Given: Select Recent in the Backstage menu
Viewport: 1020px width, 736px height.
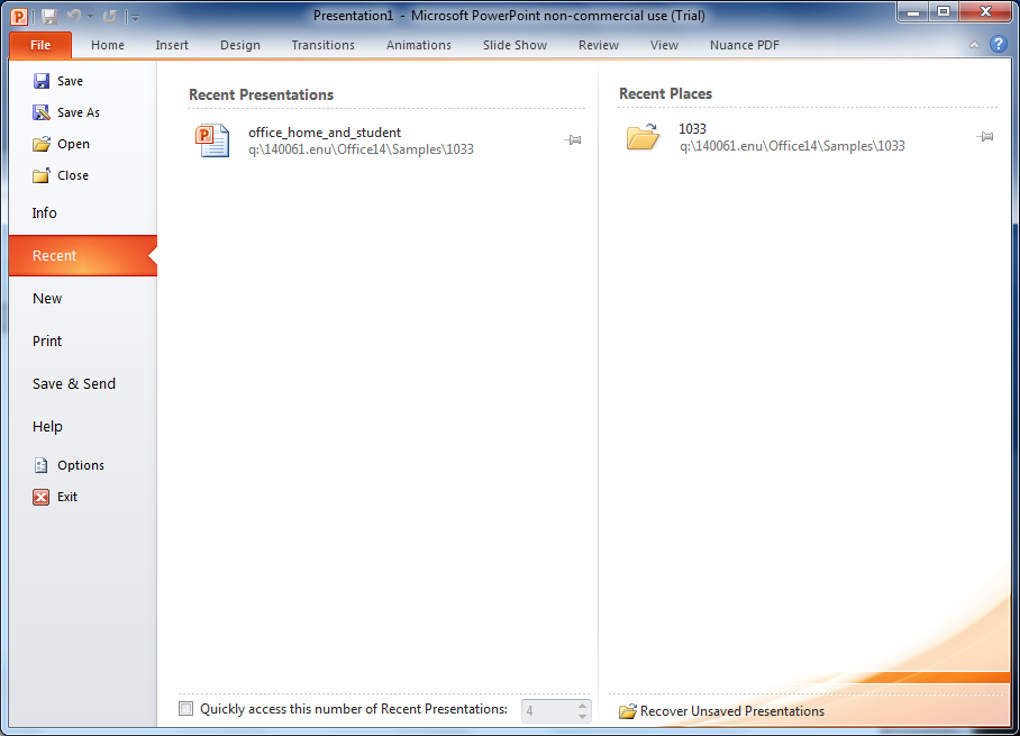Looking at the screenshot, I should 83,256.
